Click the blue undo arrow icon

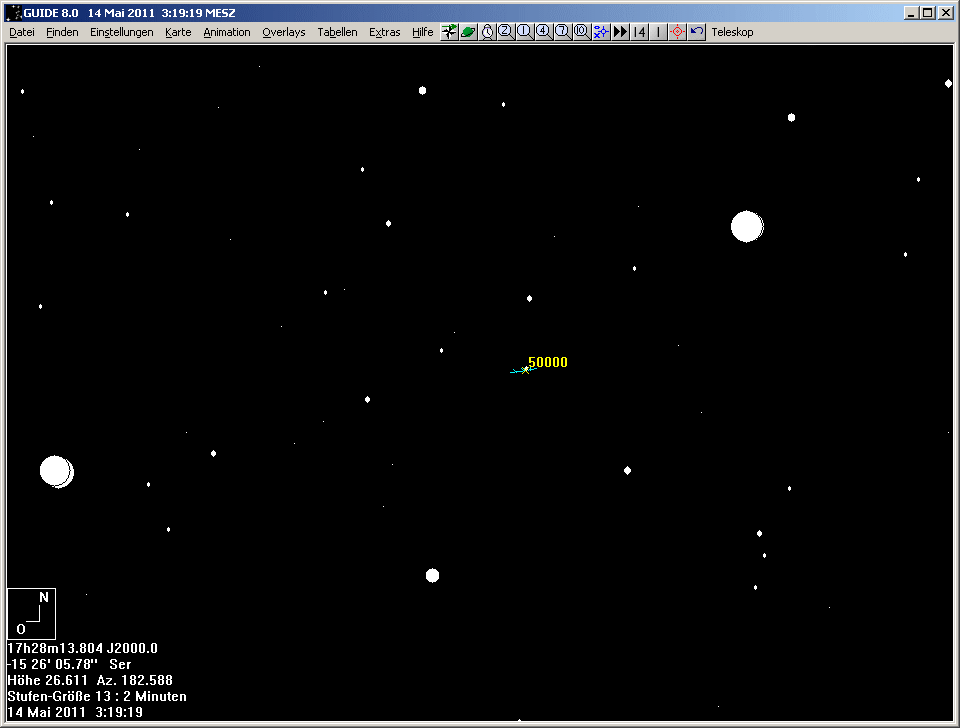tap(697, 32)
